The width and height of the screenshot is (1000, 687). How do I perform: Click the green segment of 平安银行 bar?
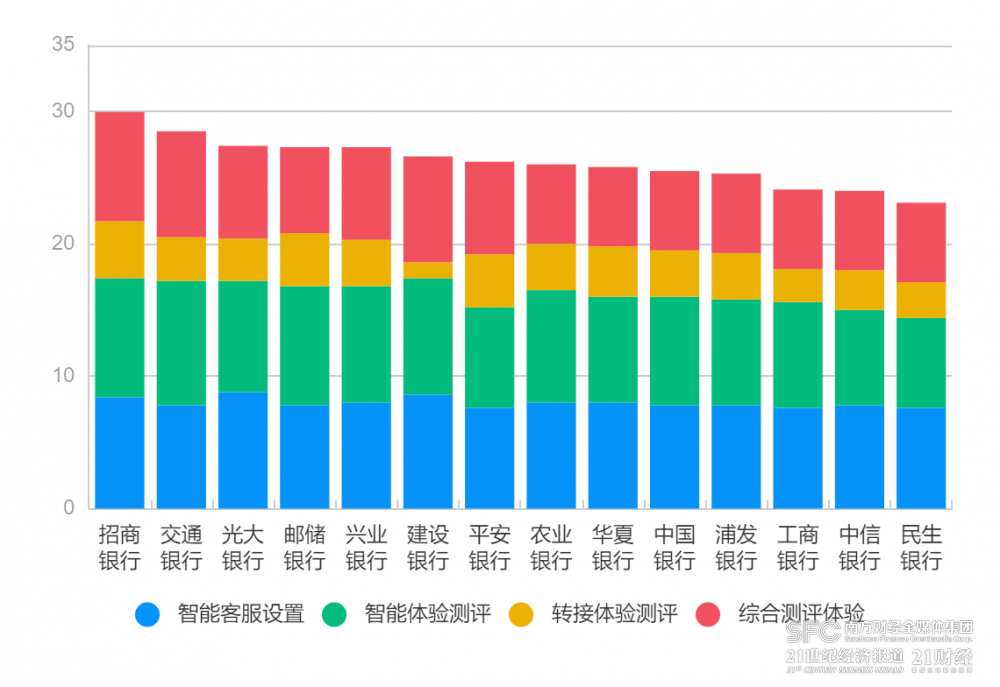tap(490, 358)
